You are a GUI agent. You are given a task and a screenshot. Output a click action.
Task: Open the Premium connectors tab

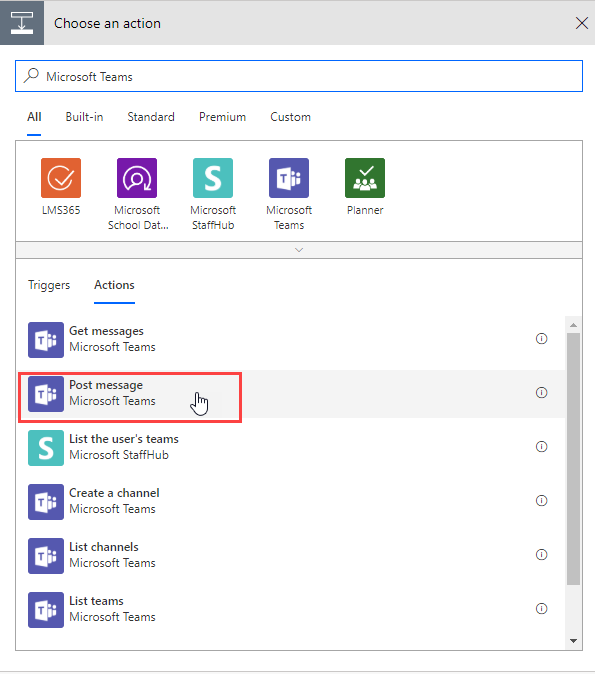click(222, 117)
